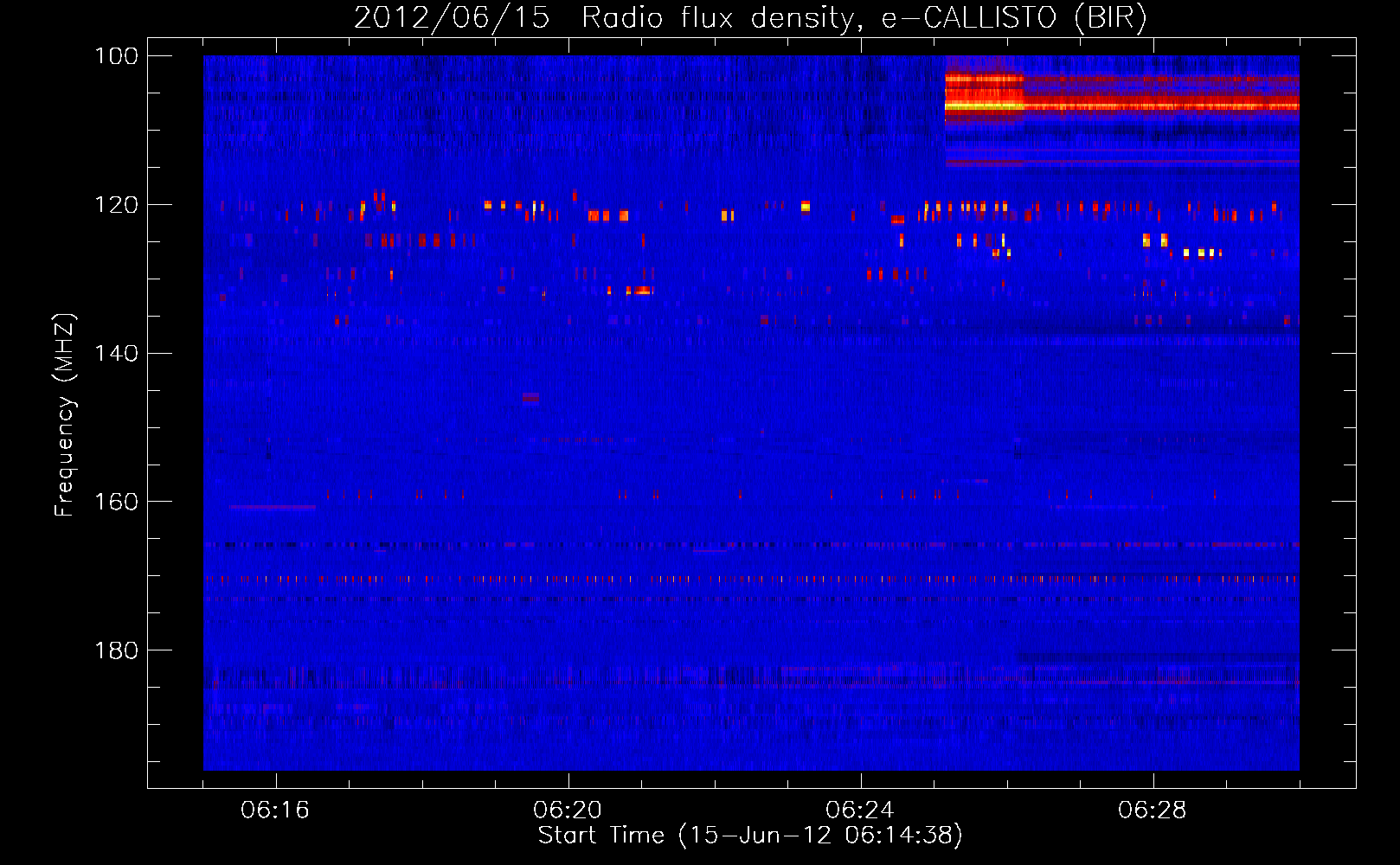This screenshot has width=1400, height=865.
Task: Click the "Frequency (MHZ)" axis label
Action: [x=65, y=414]
